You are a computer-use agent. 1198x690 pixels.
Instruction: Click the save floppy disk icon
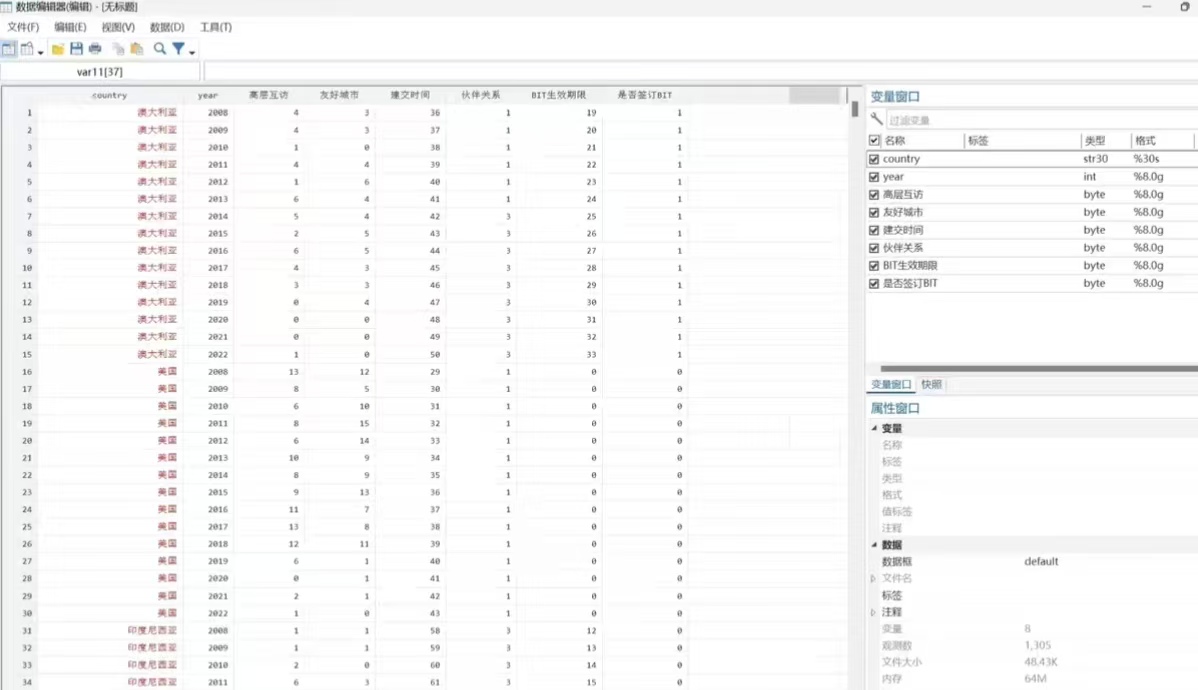pos(76,49)
